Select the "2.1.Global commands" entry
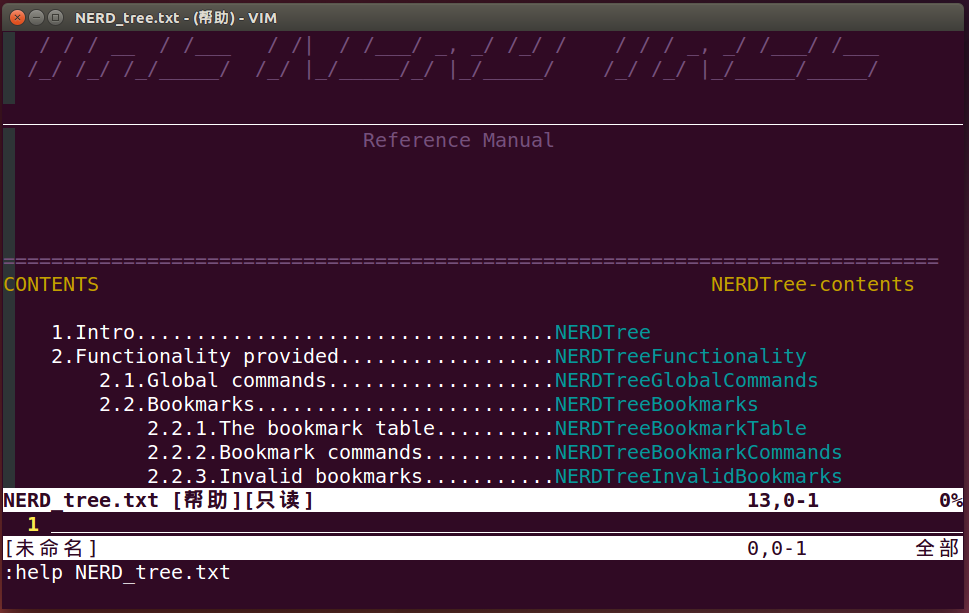Viewport: 969px width, 613px height. pyautogui.click(x=213, y=381)
